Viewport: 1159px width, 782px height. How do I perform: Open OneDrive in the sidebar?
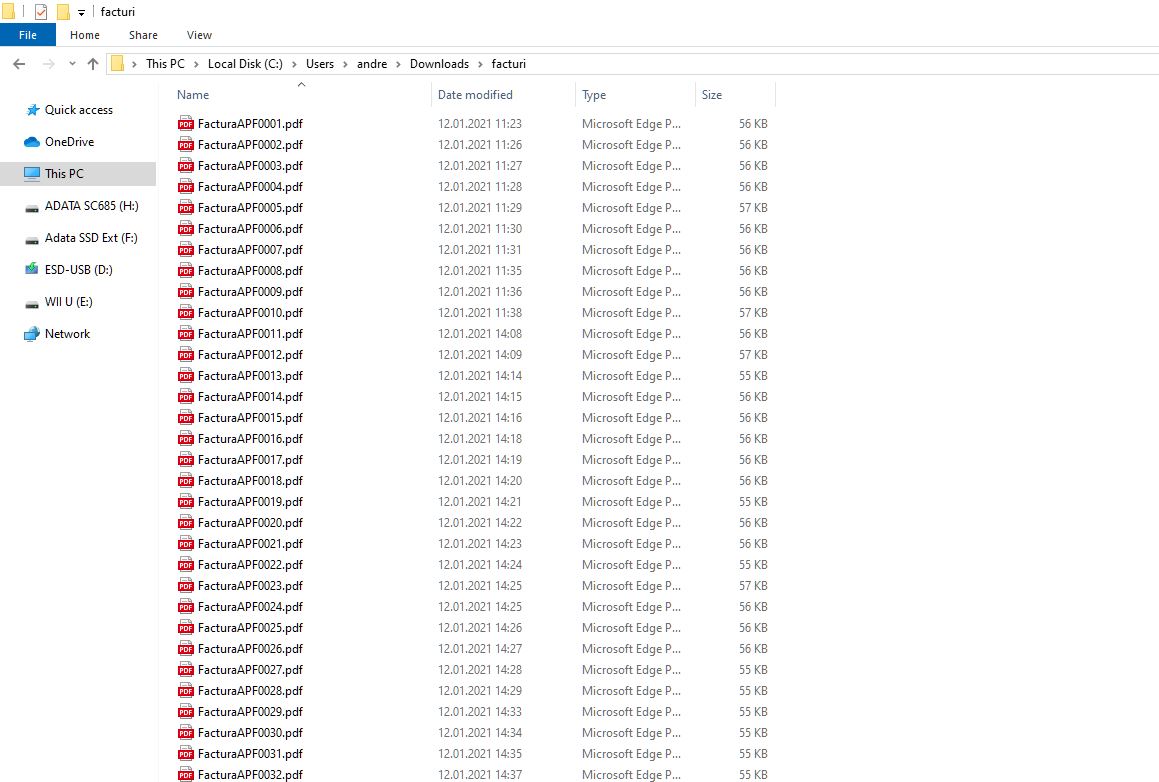[69, 142]
